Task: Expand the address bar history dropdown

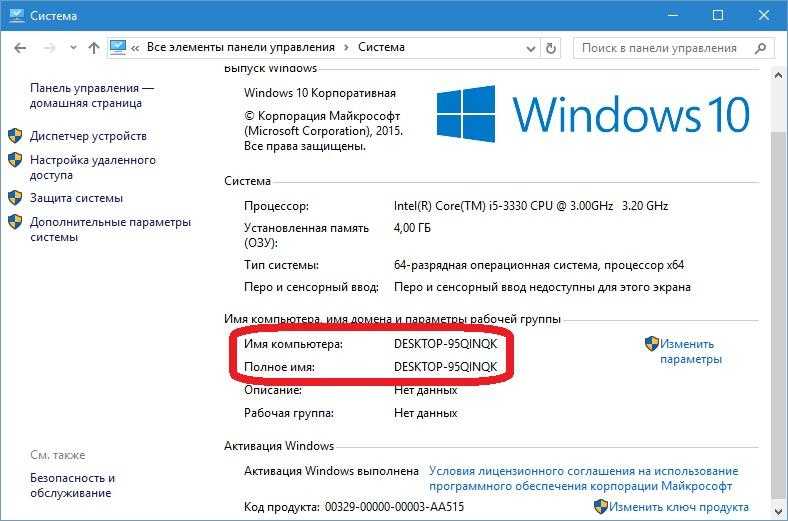Action: (x=530, y=49)
